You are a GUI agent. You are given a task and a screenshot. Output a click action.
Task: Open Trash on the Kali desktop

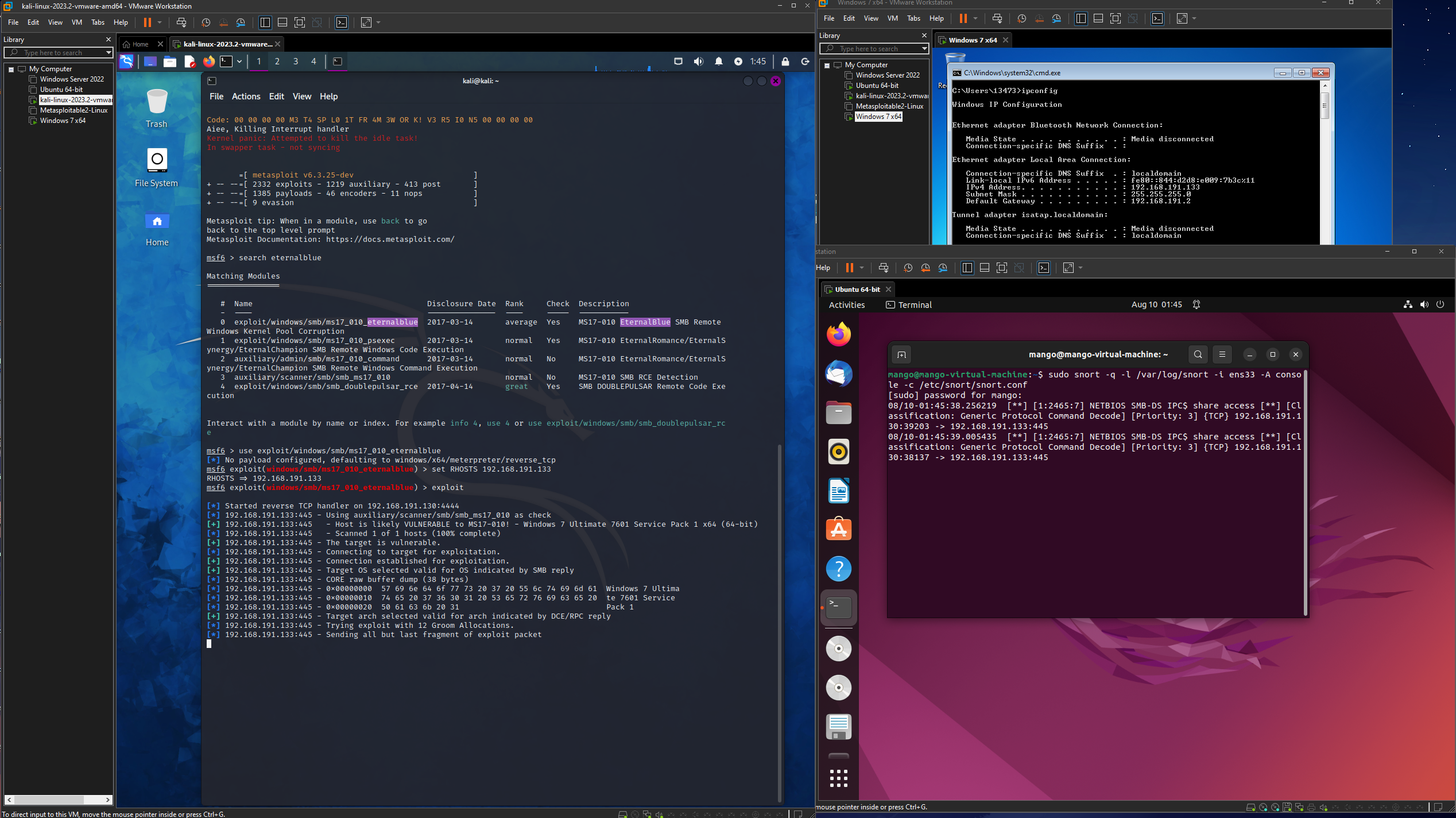(157, 109)
